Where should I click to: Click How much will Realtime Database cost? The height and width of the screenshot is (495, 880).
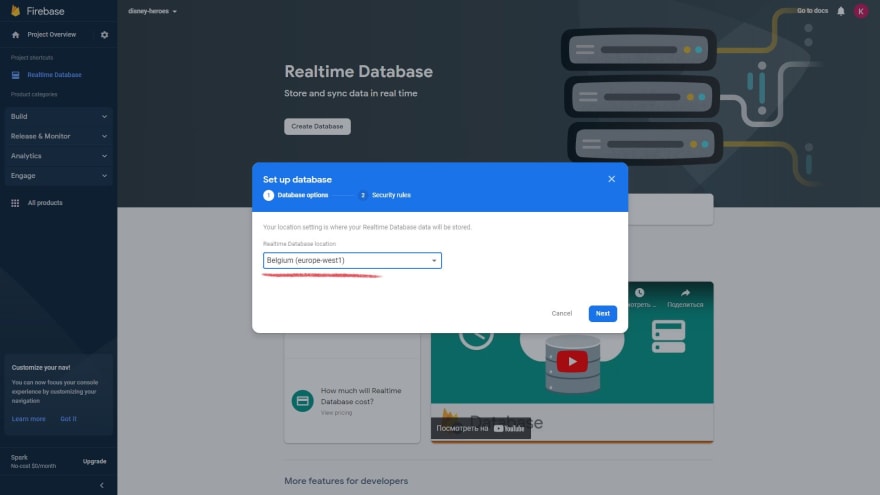tap(361, 396)
